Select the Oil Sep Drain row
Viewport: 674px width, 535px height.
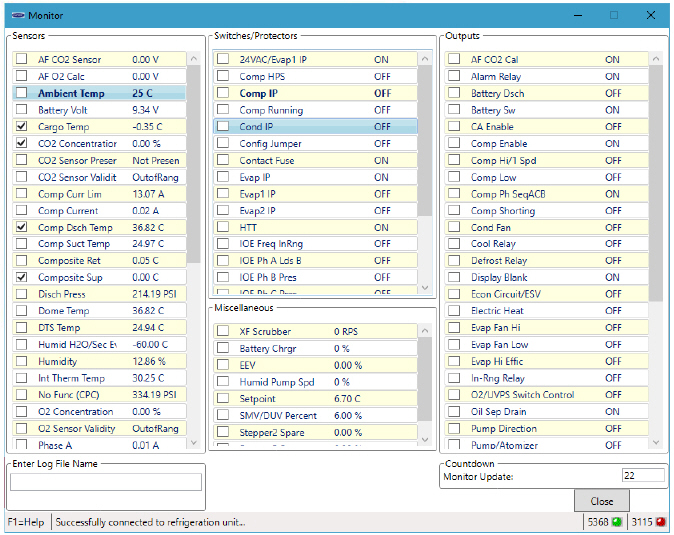pyautogui.click(x=546, y=411)
